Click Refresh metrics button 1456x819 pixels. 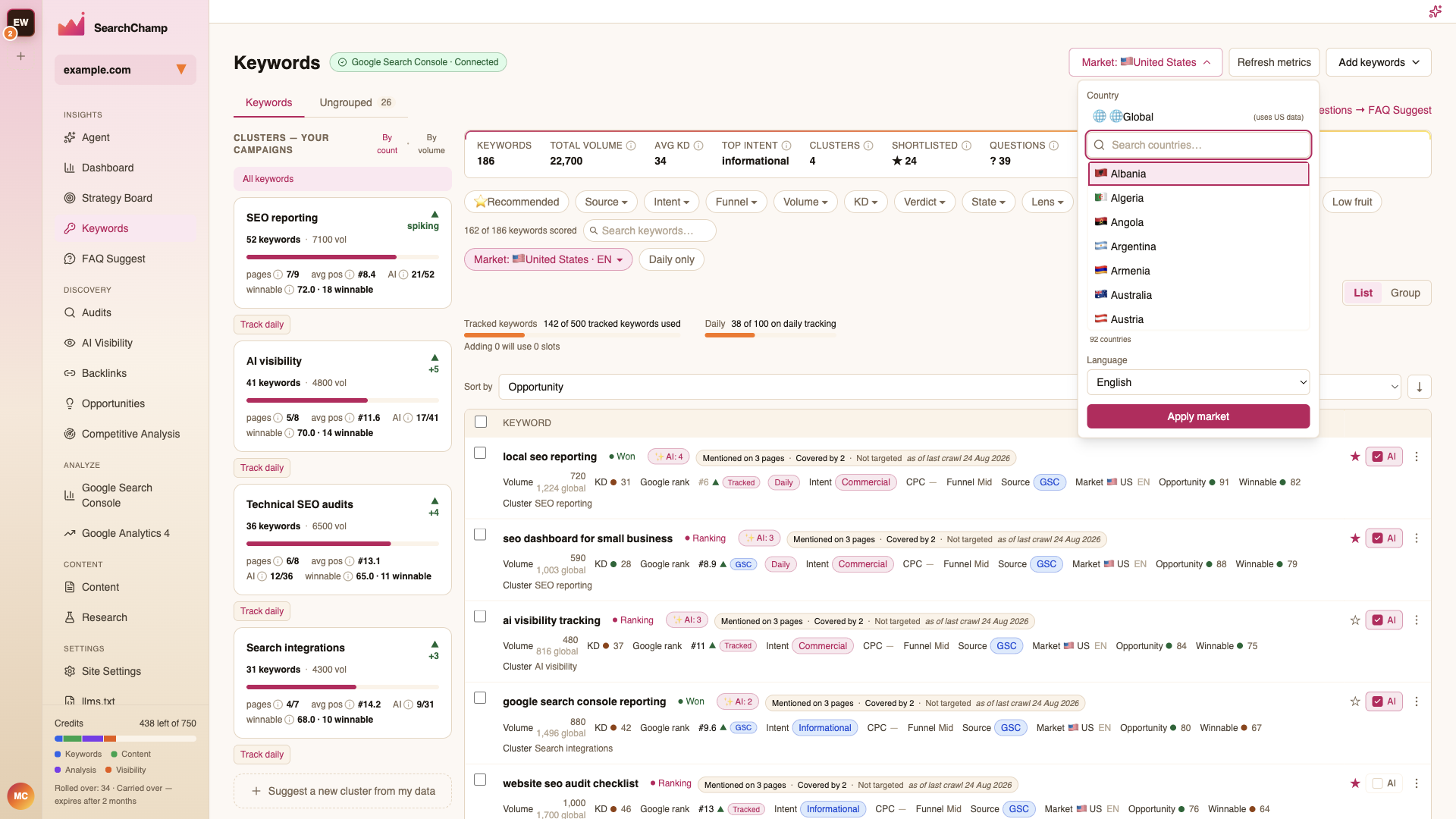click(x=1274, y=62)
